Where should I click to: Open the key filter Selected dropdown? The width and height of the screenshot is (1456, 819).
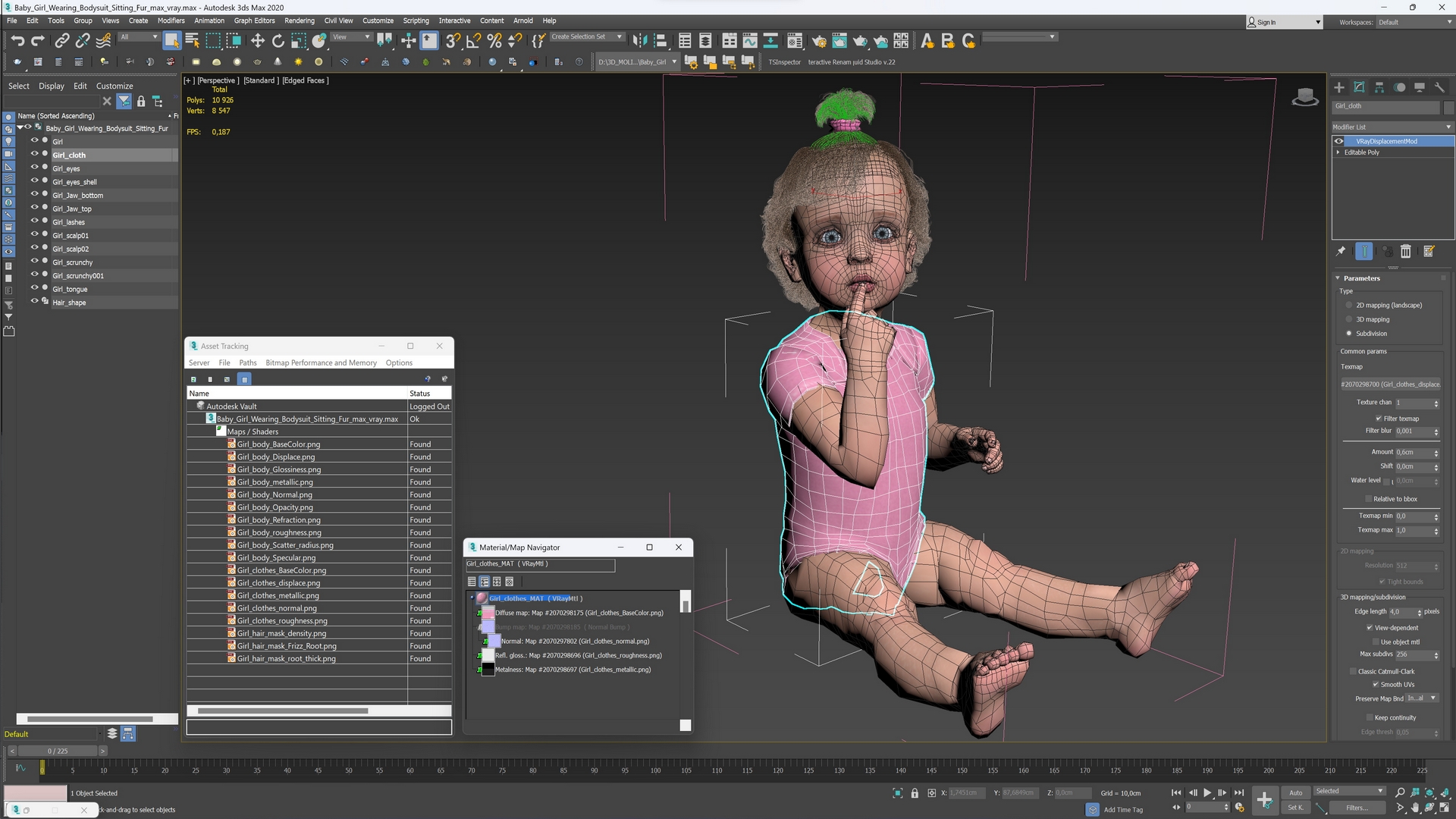tap(1350, 792)
